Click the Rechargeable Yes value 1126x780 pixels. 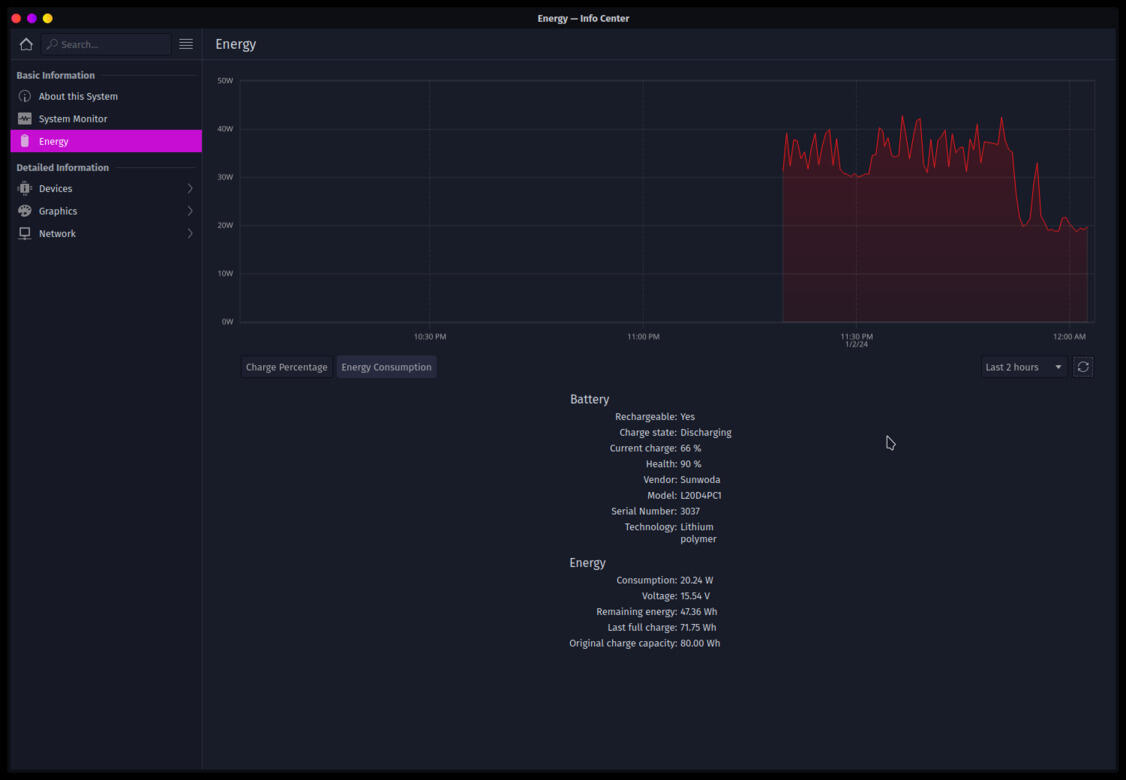(687, 417)
